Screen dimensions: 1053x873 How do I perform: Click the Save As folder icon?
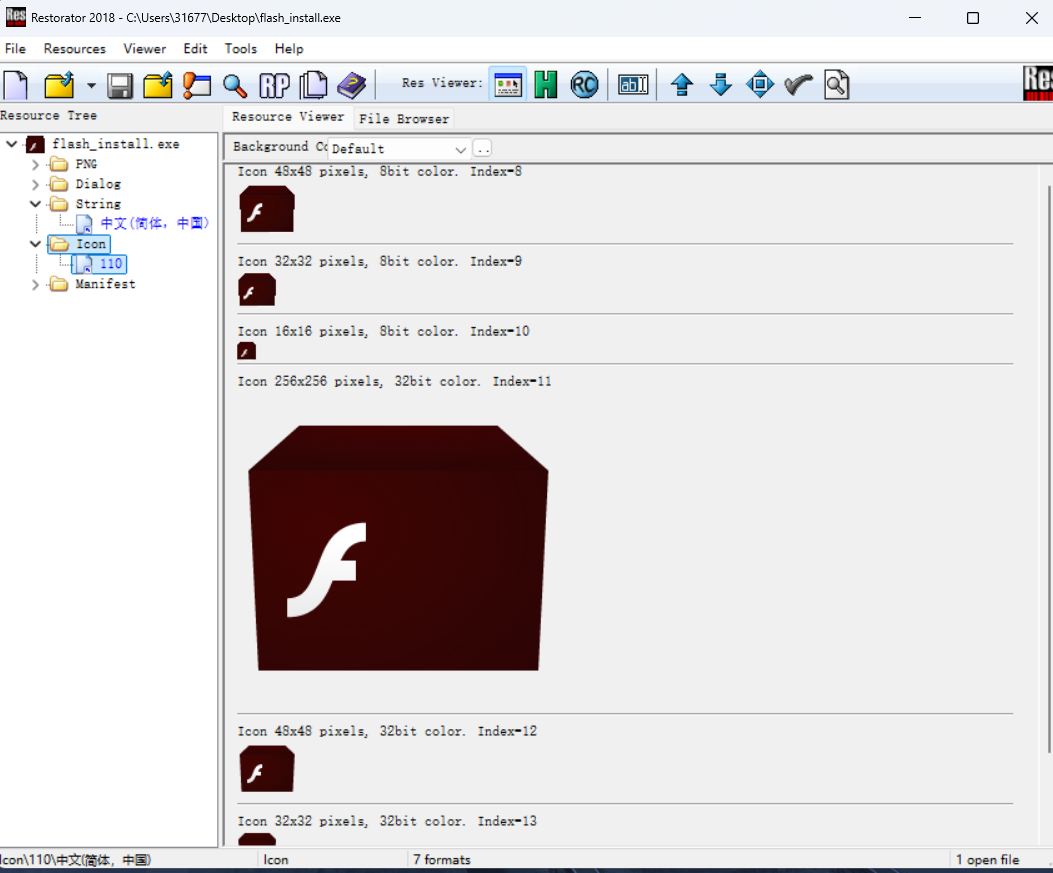point(158,85)
